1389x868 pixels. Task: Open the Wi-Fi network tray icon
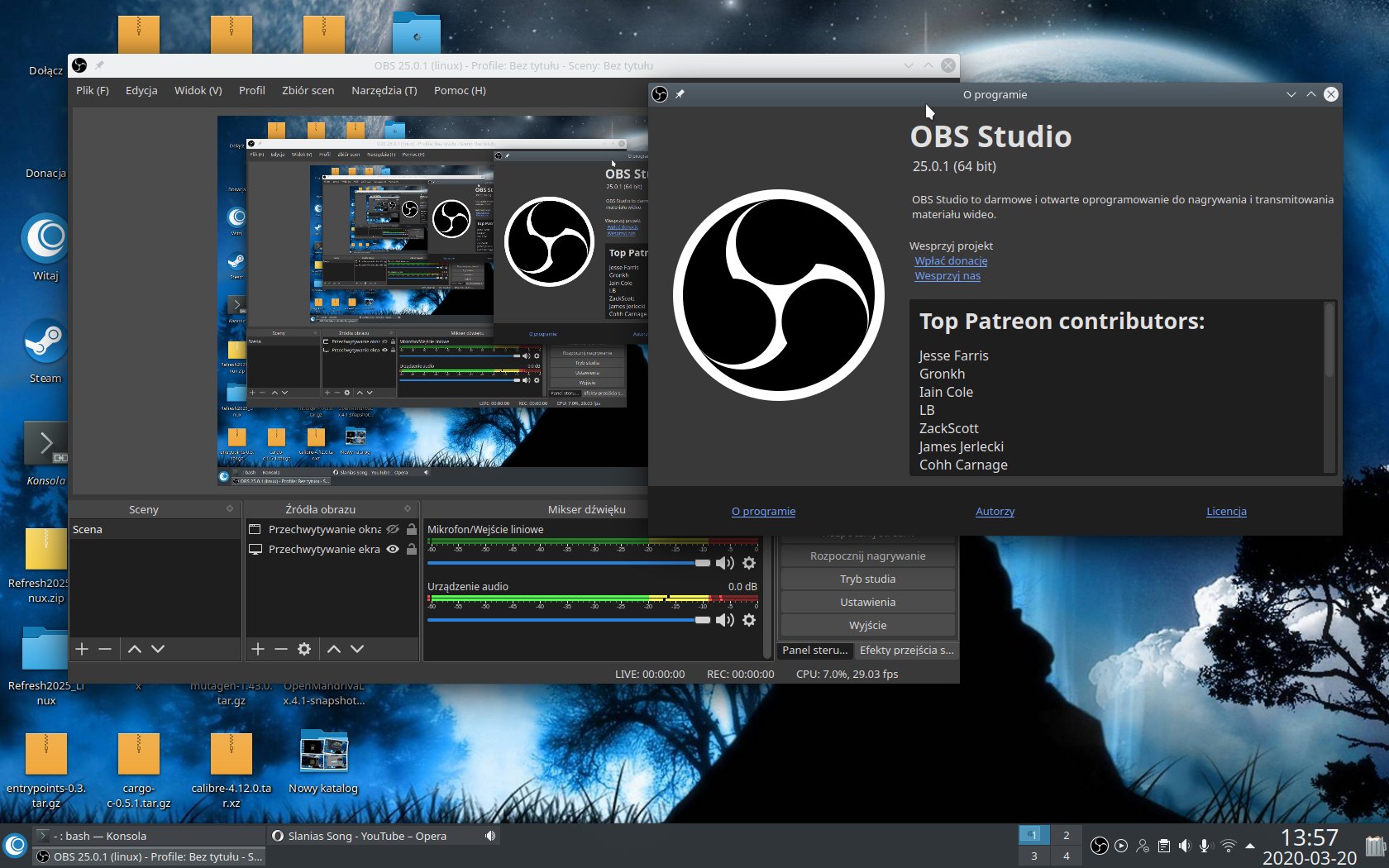[x=1229, y=846]
